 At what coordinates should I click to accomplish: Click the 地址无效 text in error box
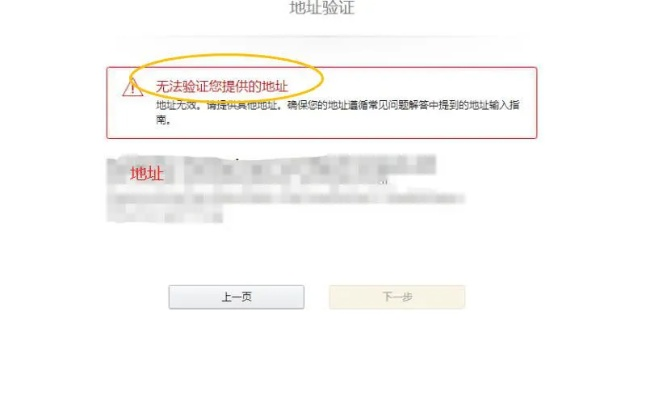click(x=177, y=105)
